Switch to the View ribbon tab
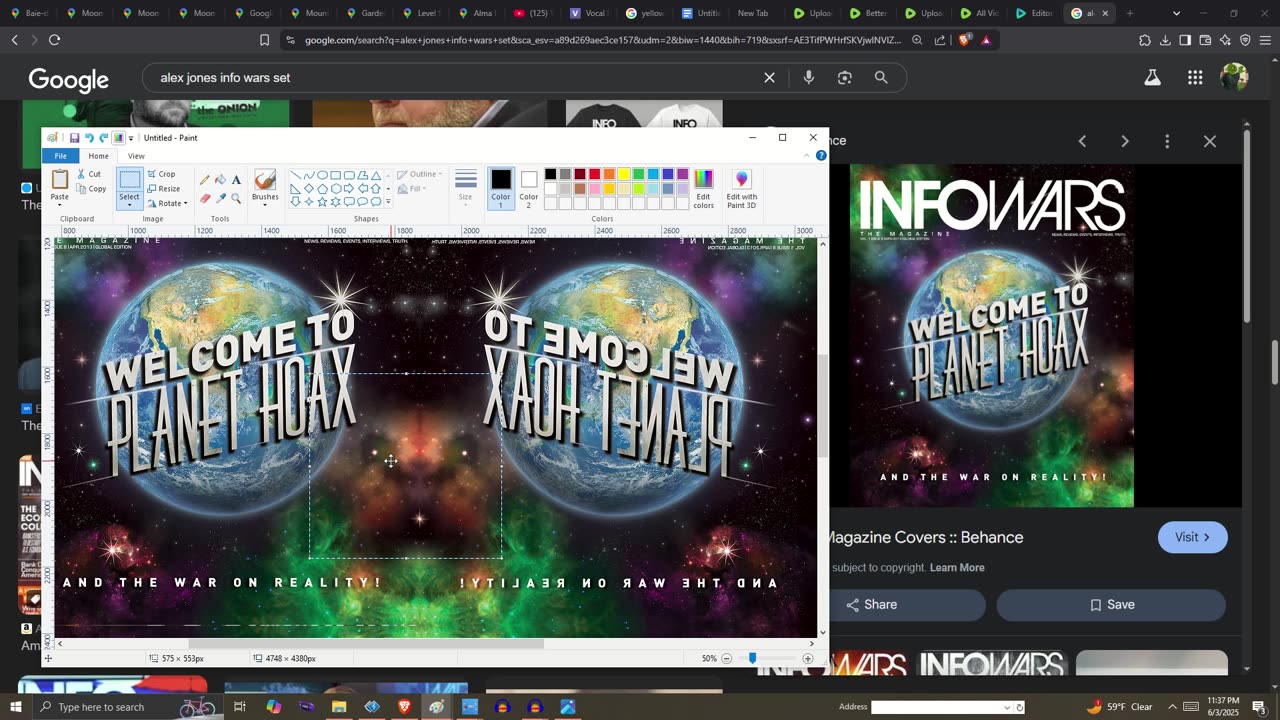Viewport: 1280px width, 720px height. coord(136,156)
